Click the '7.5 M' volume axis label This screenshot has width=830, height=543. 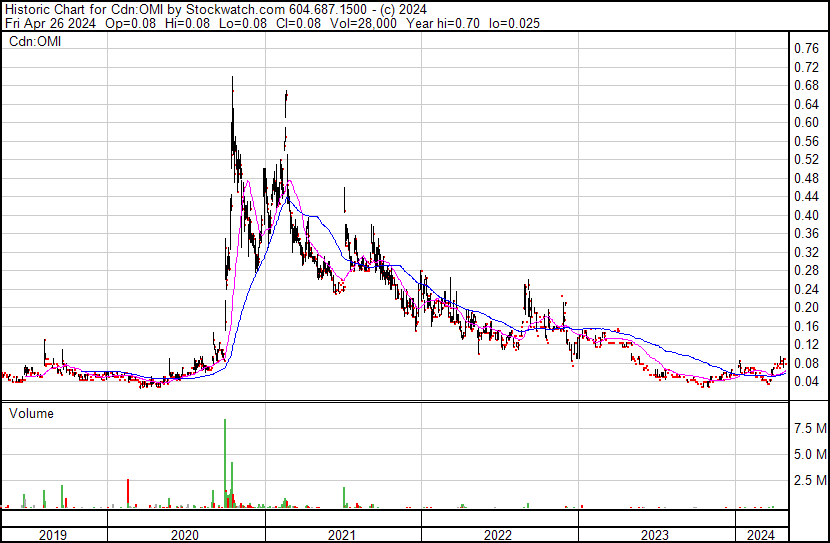point(810,428)
